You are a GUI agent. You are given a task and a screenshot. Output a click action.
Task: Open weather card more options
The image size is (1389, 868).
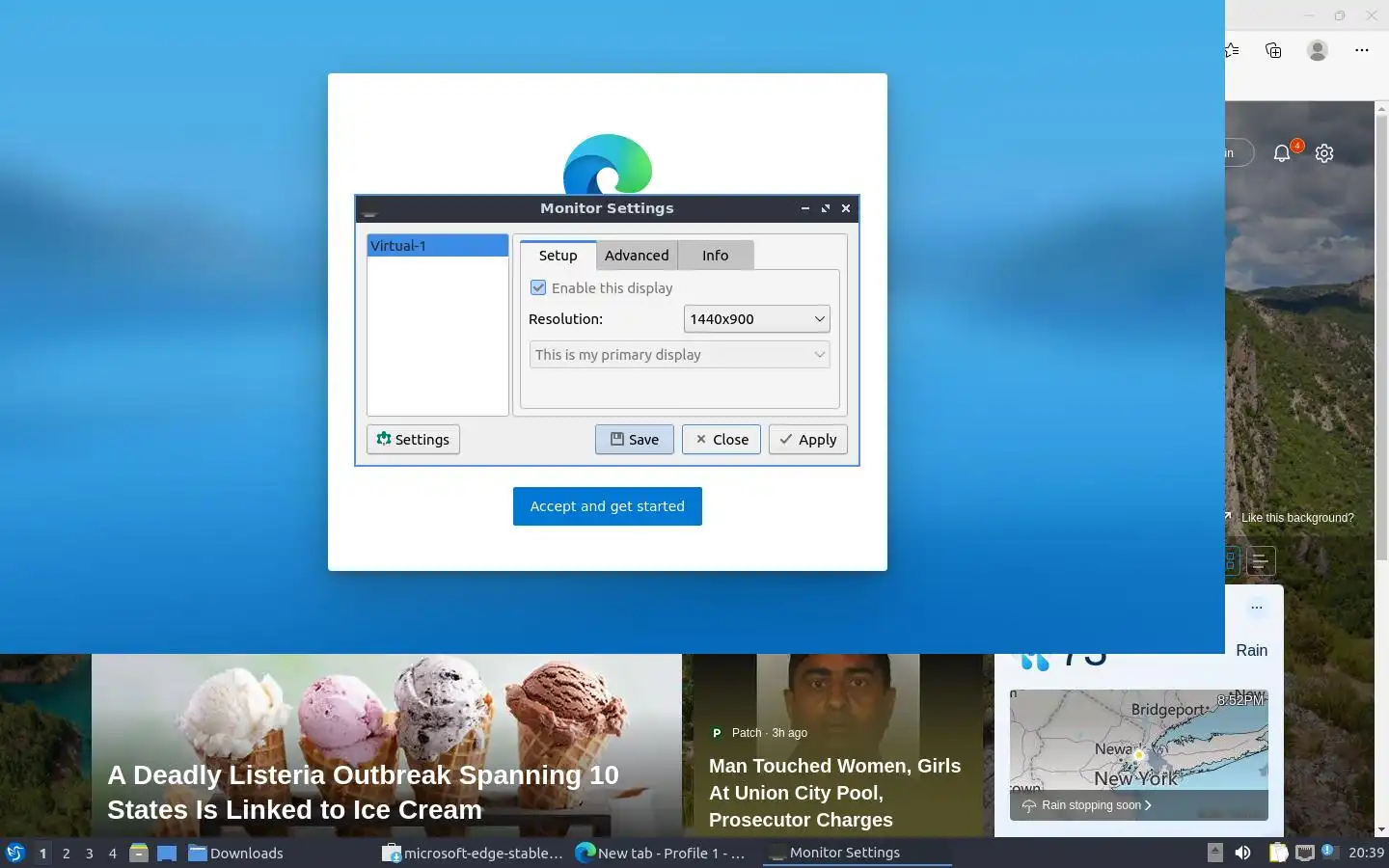1256,608
